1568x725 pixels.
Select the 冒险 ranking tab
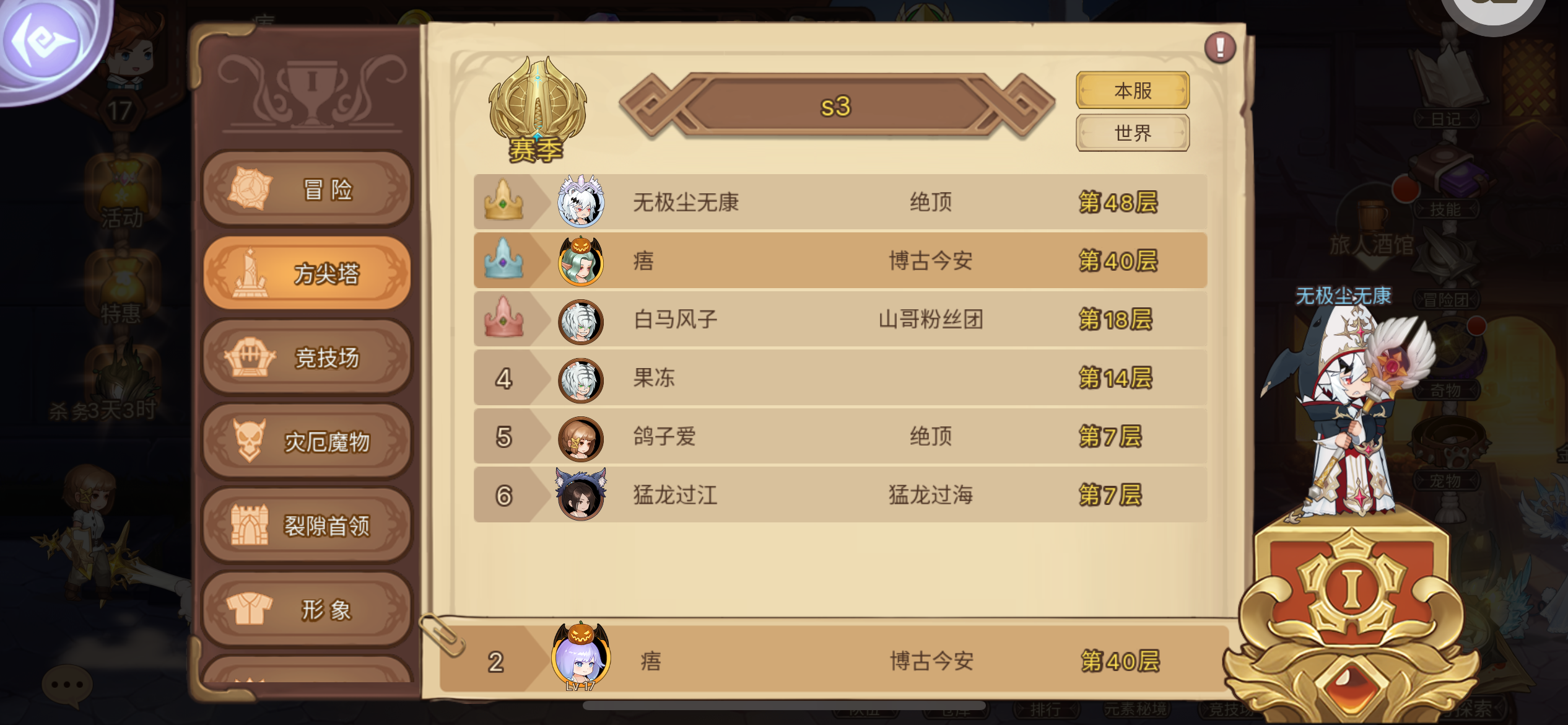point(307,188)
